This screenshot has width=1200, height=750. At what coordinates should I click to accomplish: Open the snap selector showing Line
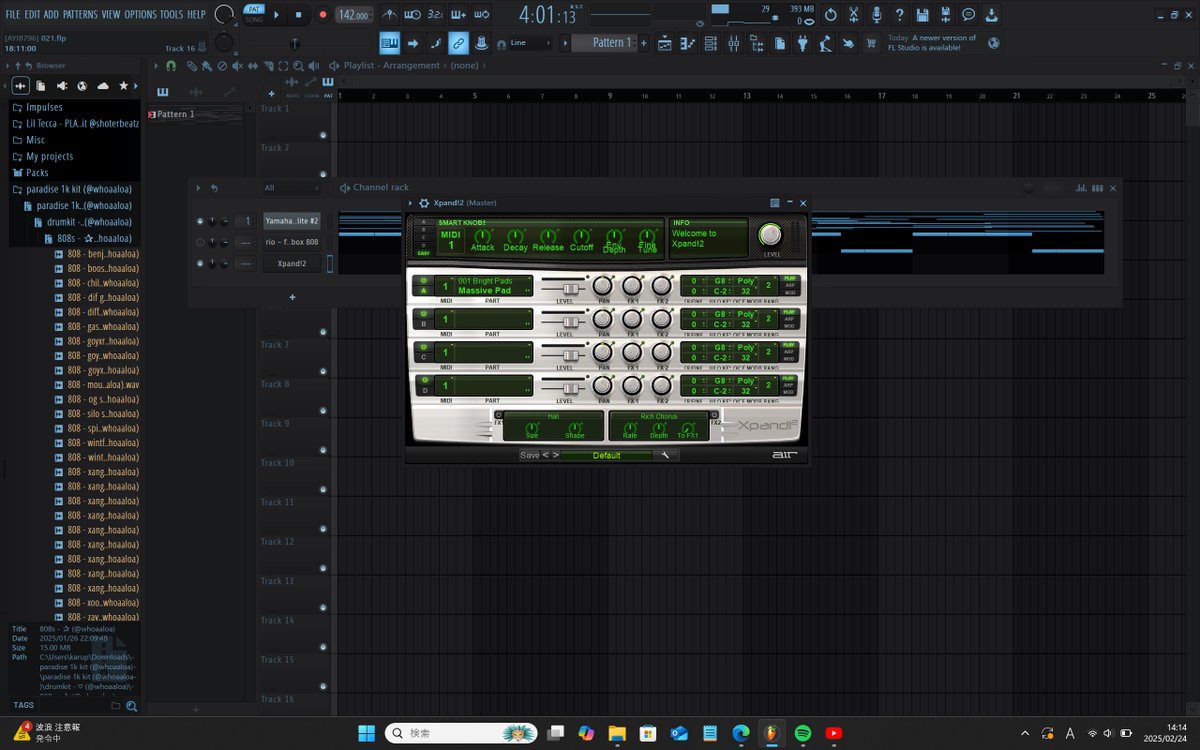tap(530, 43)
